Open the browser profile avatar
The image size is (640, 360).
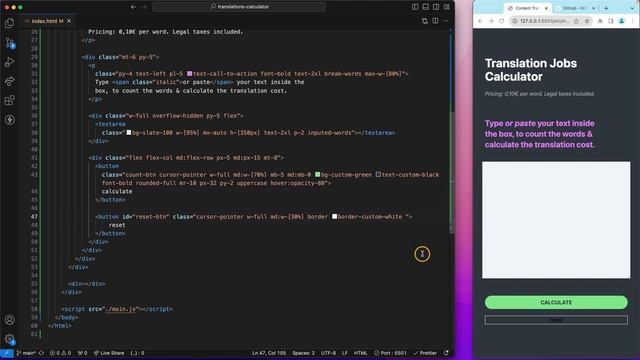point(622,21)
